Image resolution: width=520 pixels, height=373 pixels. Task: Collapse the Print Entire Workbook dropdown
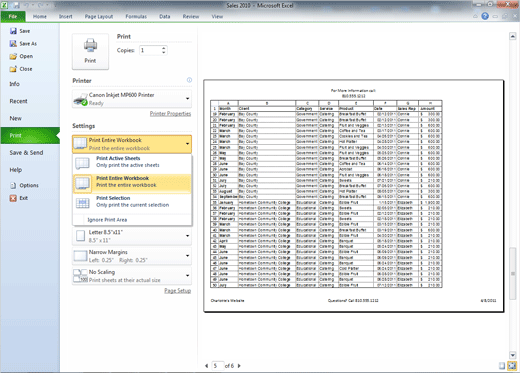click(x=132, y=144)
